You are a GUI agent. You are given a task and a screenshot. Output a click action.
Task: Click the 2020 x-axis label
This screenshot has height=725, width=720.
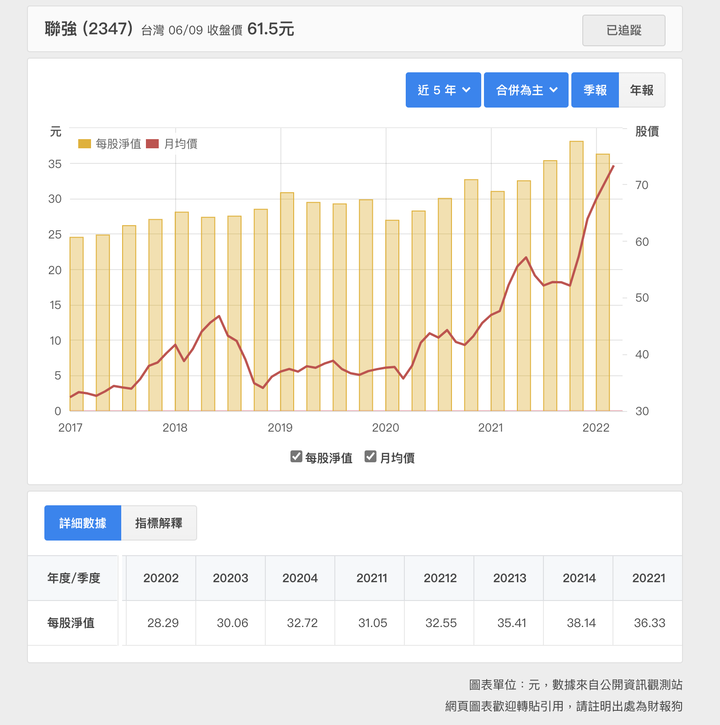point(385,428)
